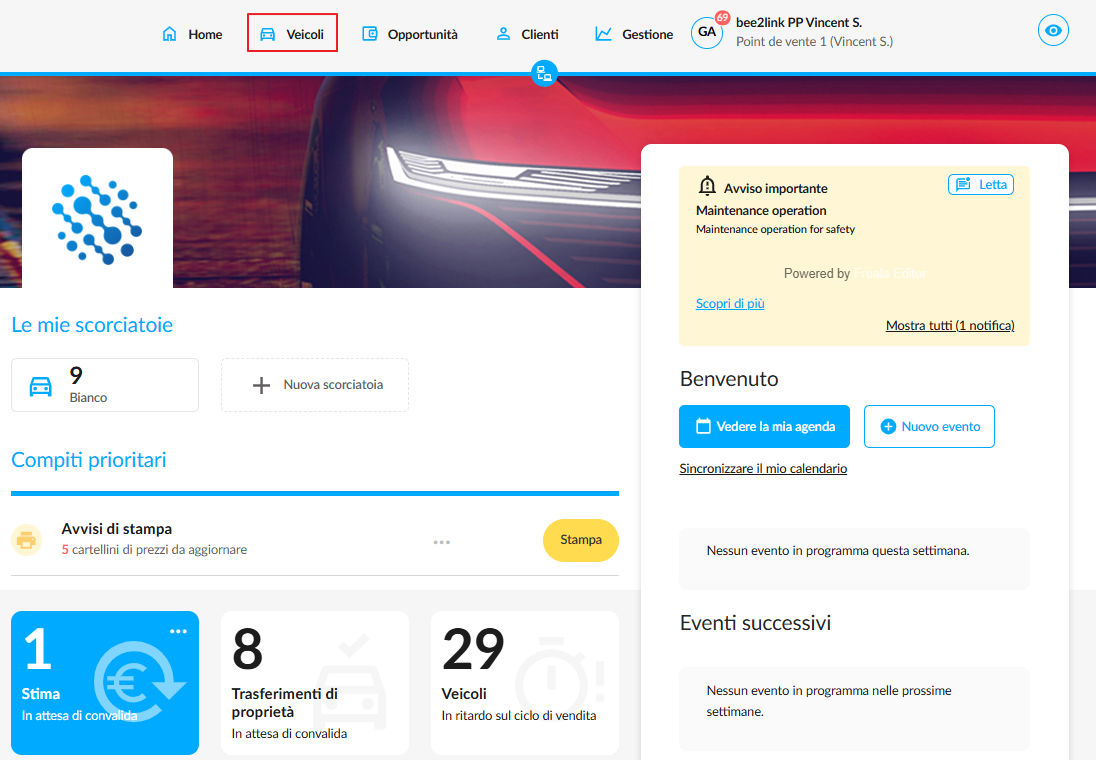The height and width of the screenshot is (760, 1096).
Task: Open the Clienti menu
Action: (527, 34)
